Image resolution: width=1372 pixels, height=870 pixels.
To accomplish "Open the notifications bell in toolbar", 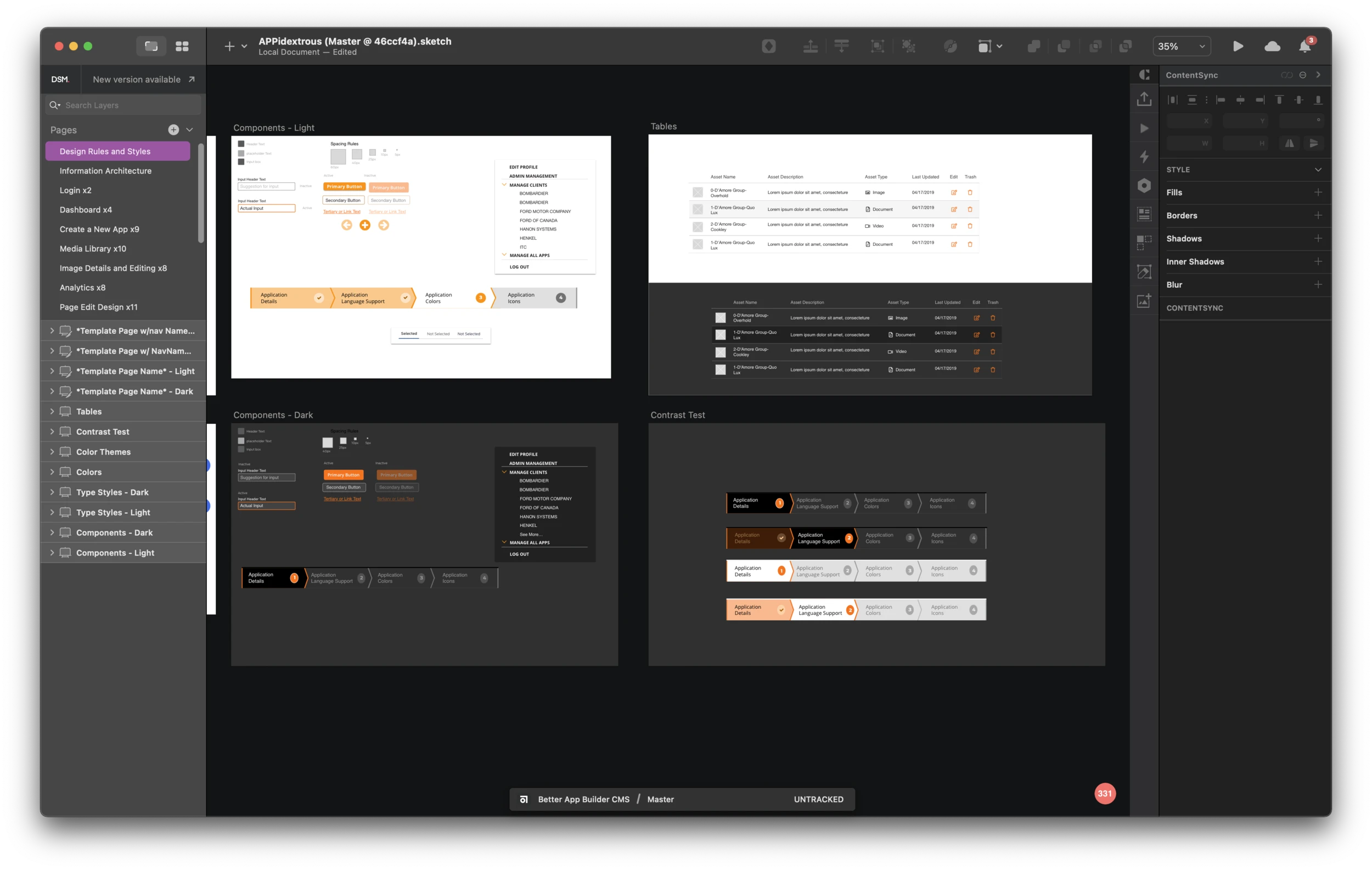I will 1304,47.
